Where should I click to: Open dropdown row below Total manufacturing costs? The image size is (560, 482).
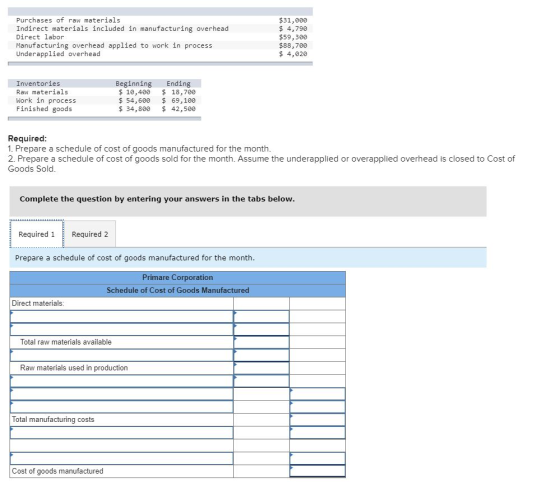click(122, 432)
